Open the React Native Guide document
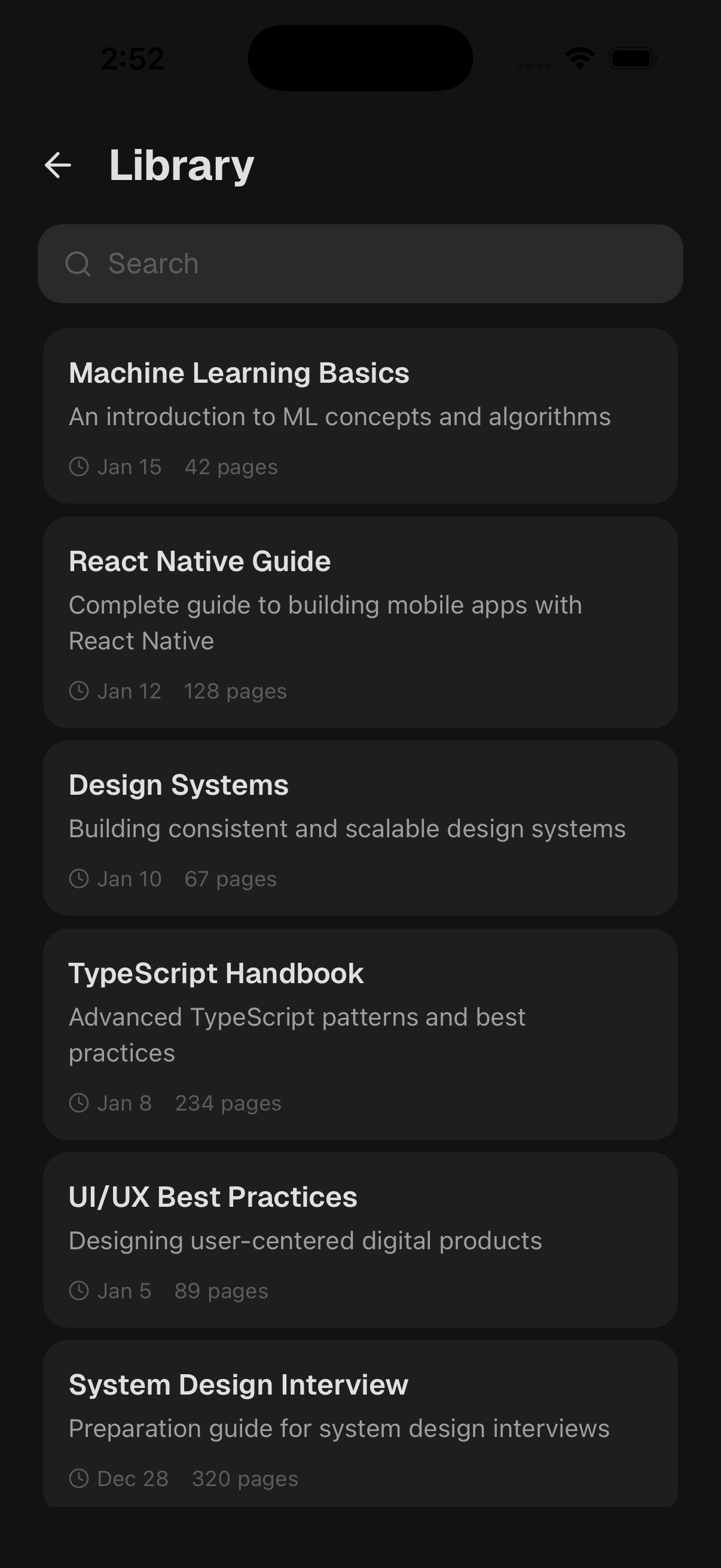The height and width of the screenshot is (1568, 721). [360, 622]
